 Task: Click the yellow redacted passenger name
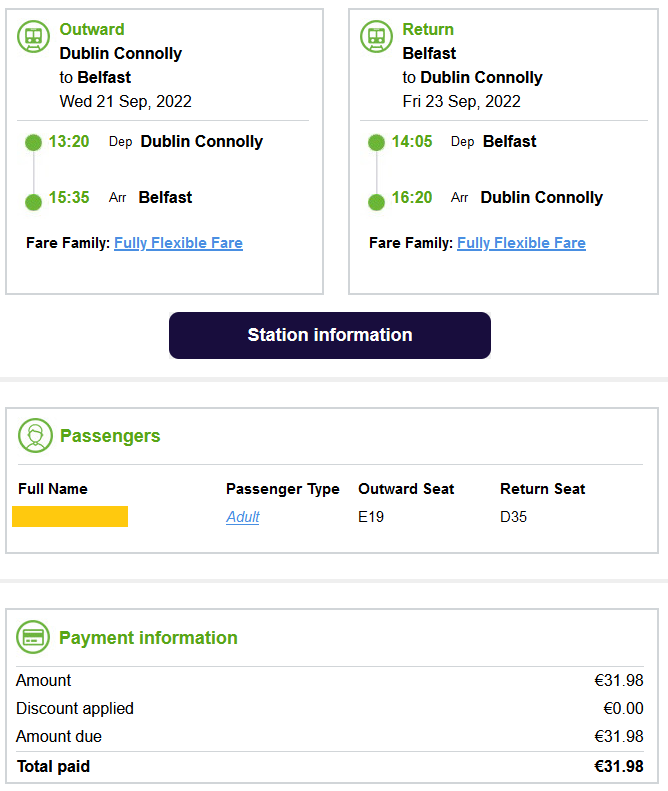point(70,517)
